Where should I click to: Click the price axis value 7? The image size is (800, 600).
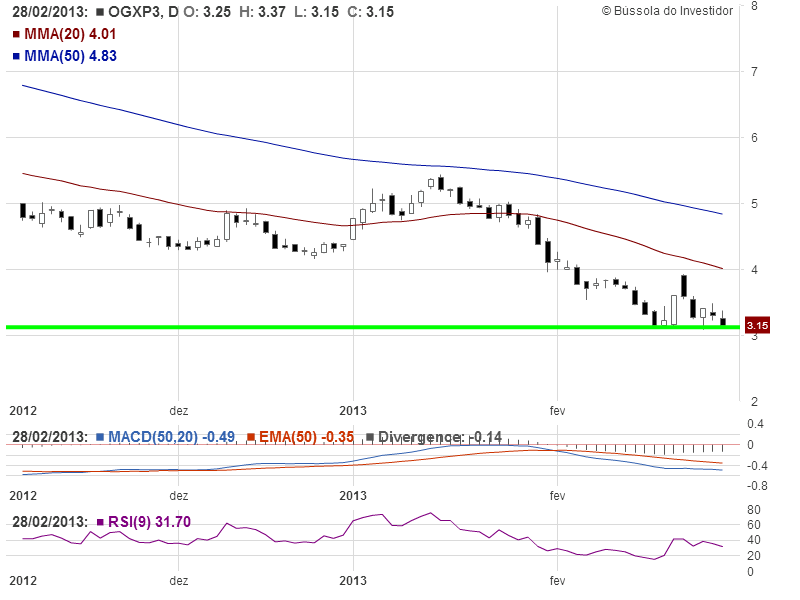click(754, 71)
